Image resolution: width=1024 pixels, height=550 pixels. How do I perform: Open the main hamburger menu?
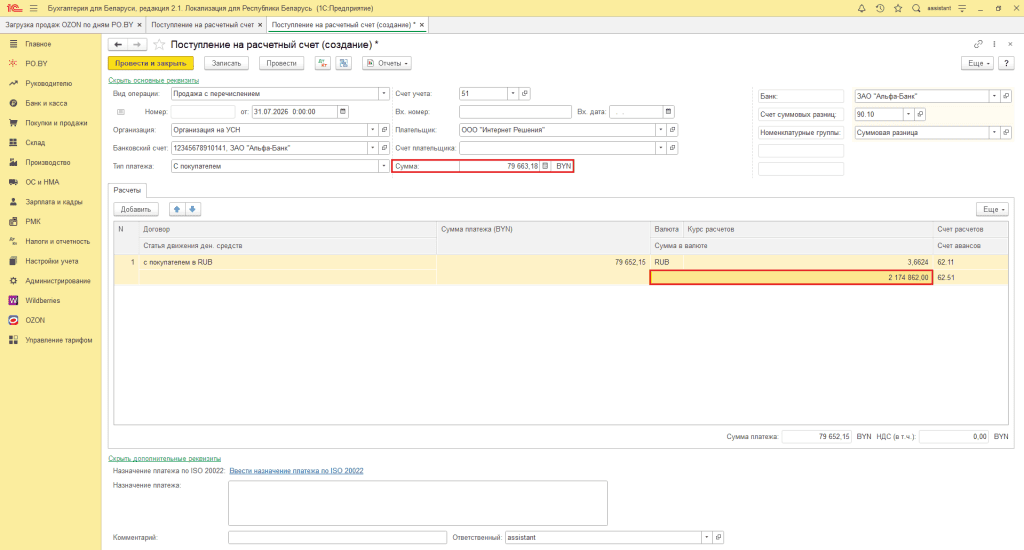click(33, 8)
